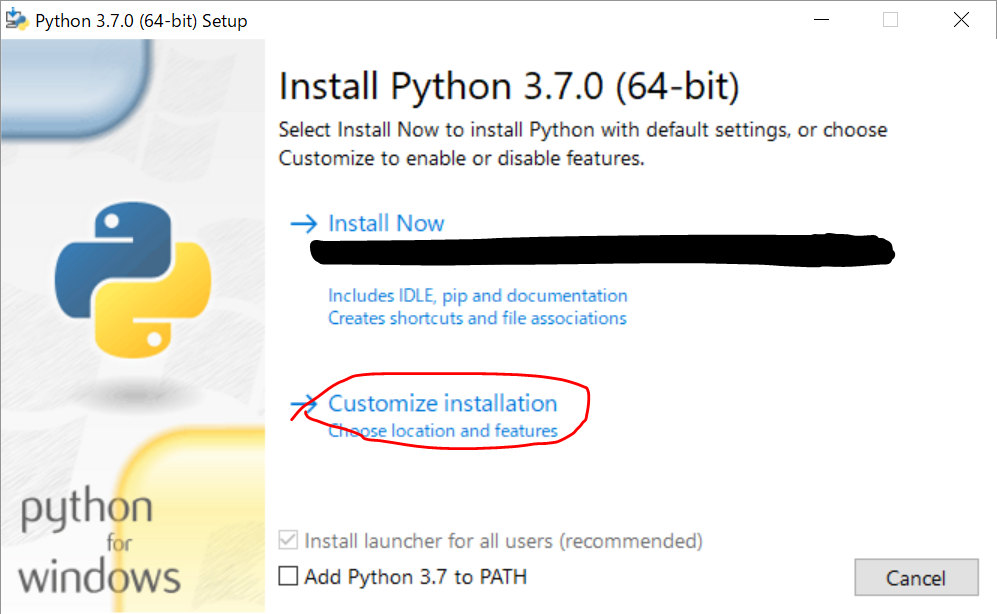Click the blue arrow beside Install Now
Screen dimensions: 997x614
click(305, 223)
